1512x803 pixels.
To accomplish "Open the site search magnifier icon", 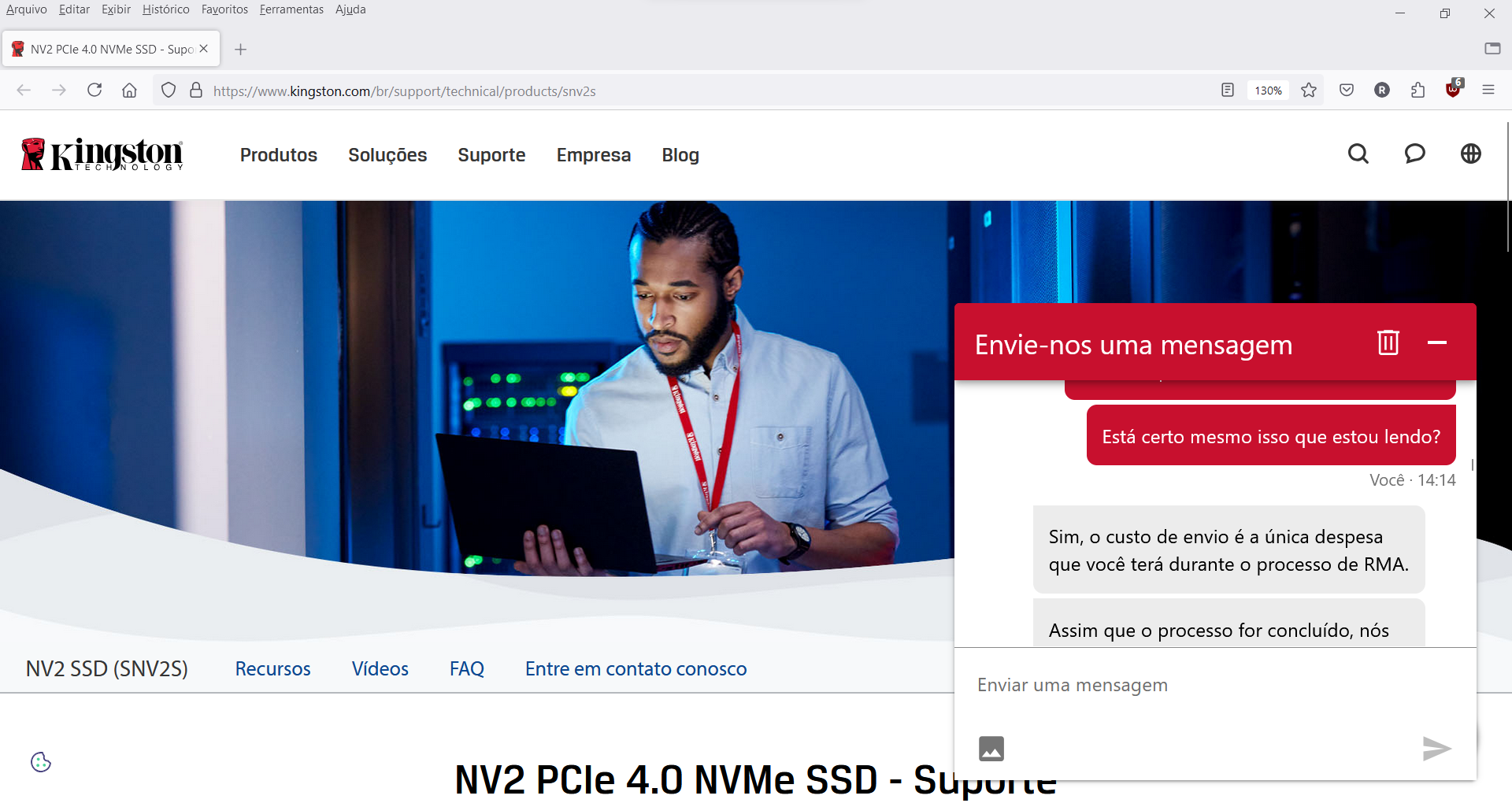I will pyautogui.click(x=1358, y=154).
